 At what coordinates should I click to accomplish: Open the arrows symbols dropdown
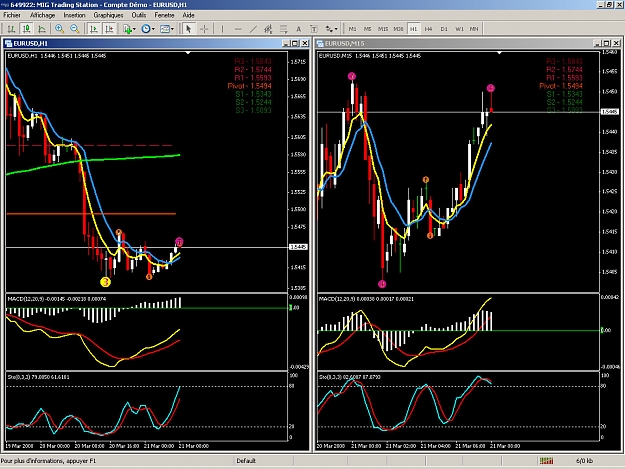tap(332, 29)
